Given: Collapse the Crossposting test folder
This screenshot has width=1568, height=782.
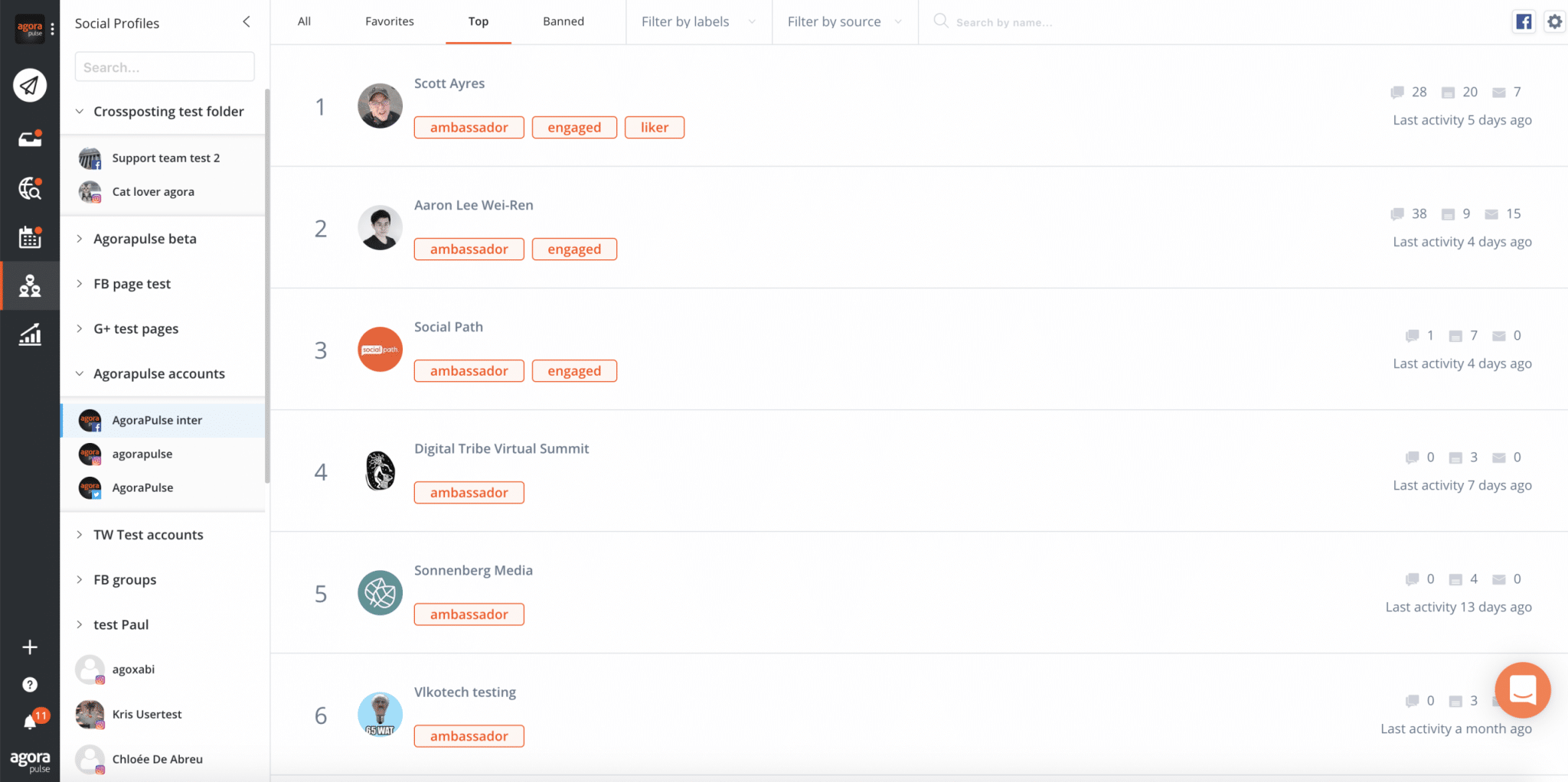Looking at the screenshot, I should pyautogui.click(x=80, y=112).
